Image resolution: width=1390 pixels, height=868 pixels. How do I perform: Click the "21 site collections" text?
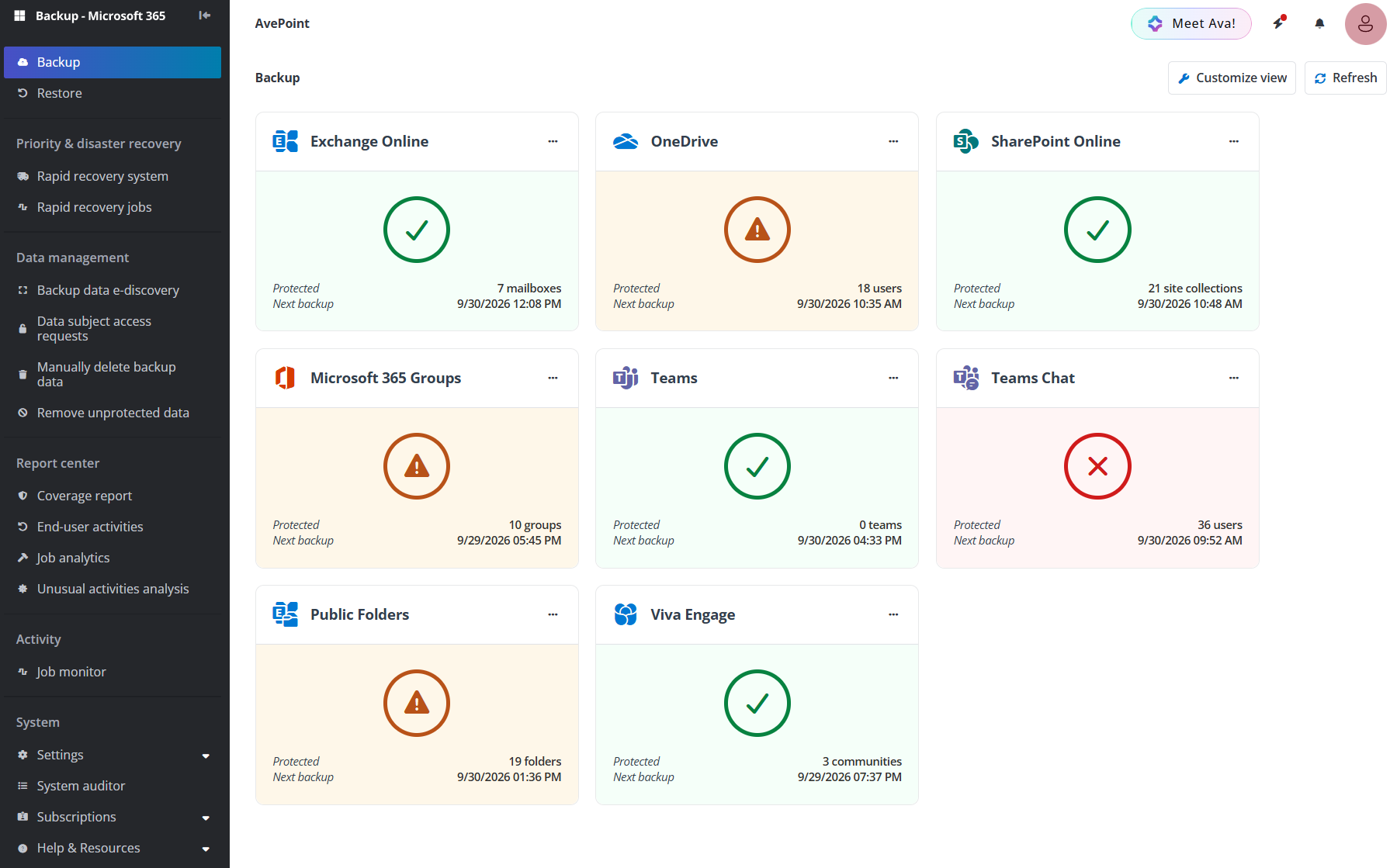(x=1195, y=289)
